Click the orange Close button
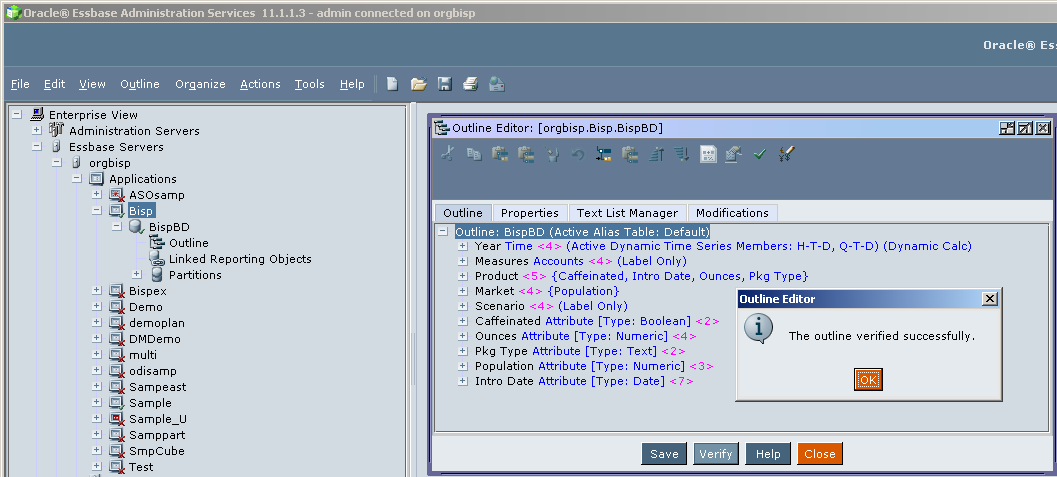The height and width of the screenshot is (477, 1057). [x=820, y=454]
